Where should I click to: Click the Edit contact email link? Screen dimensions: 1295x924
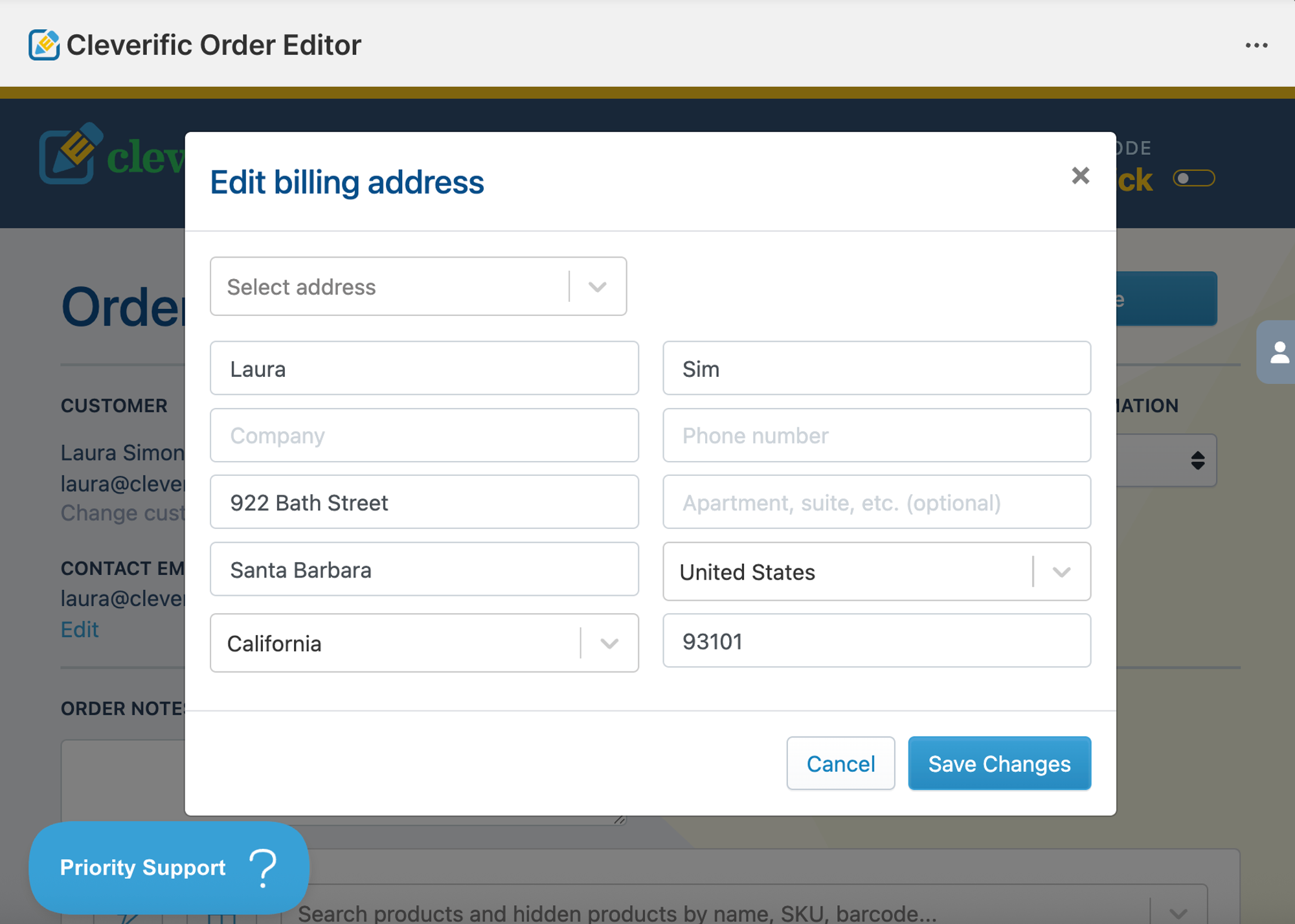click(80, 629)
